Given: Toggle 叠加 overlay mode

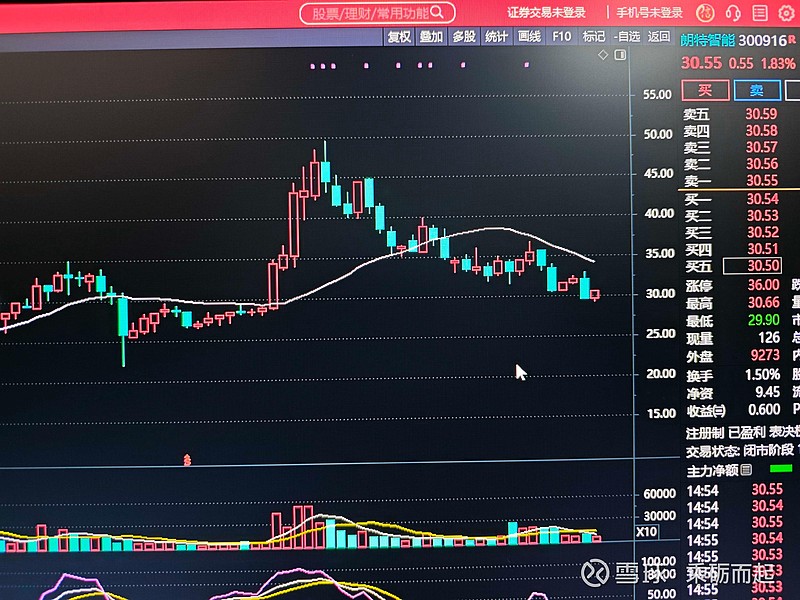Looking at the screenshot, I should coord(431,37).
